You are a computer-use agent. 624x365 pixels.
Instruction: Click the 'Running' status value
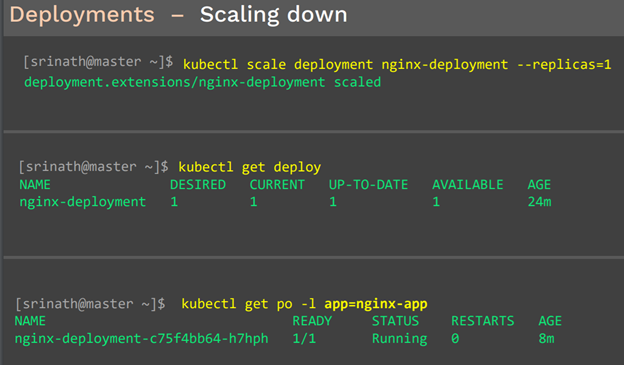[x=400, y=339]
